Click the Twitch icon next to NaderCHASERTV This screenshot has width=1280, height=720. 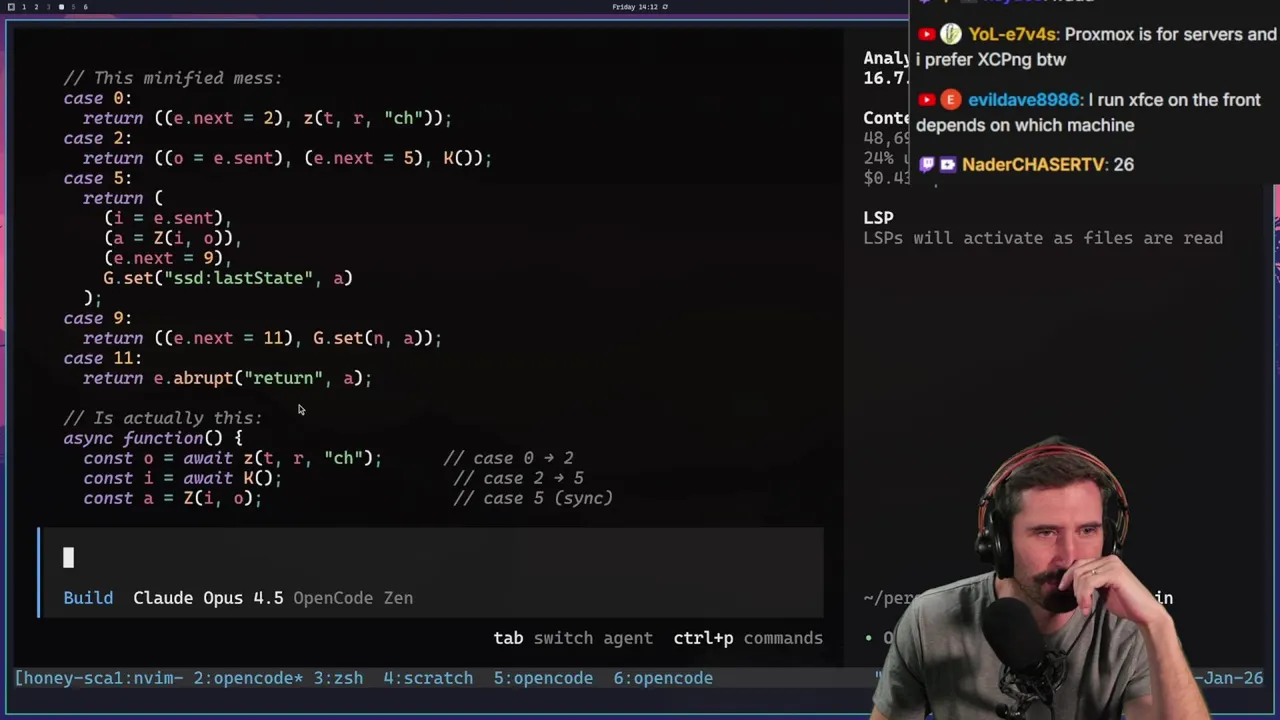tap(927, 164)
